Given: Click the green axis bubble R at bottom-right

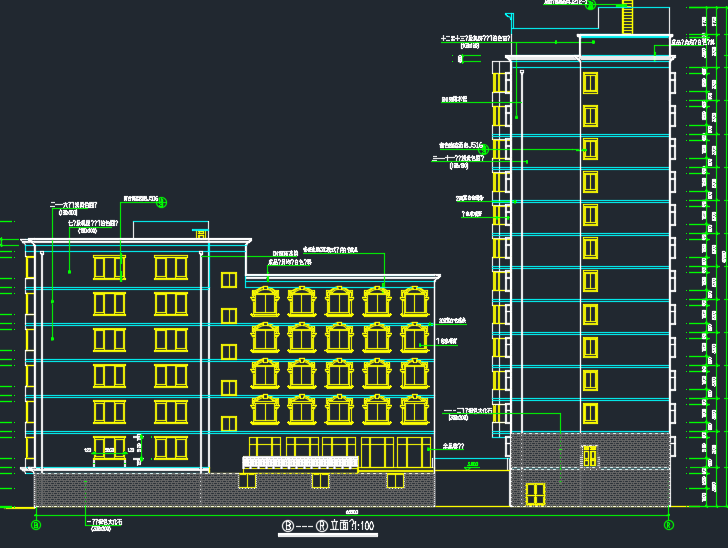Looking at the screenshot, I should point(668,523).
